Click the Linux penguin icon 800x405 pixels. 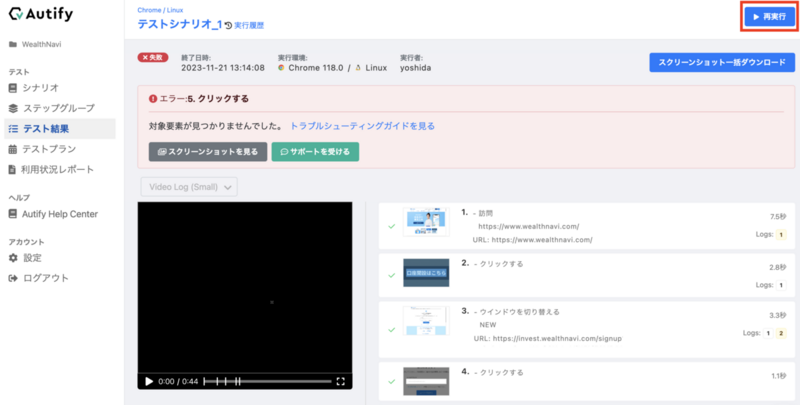click(358, 68)
